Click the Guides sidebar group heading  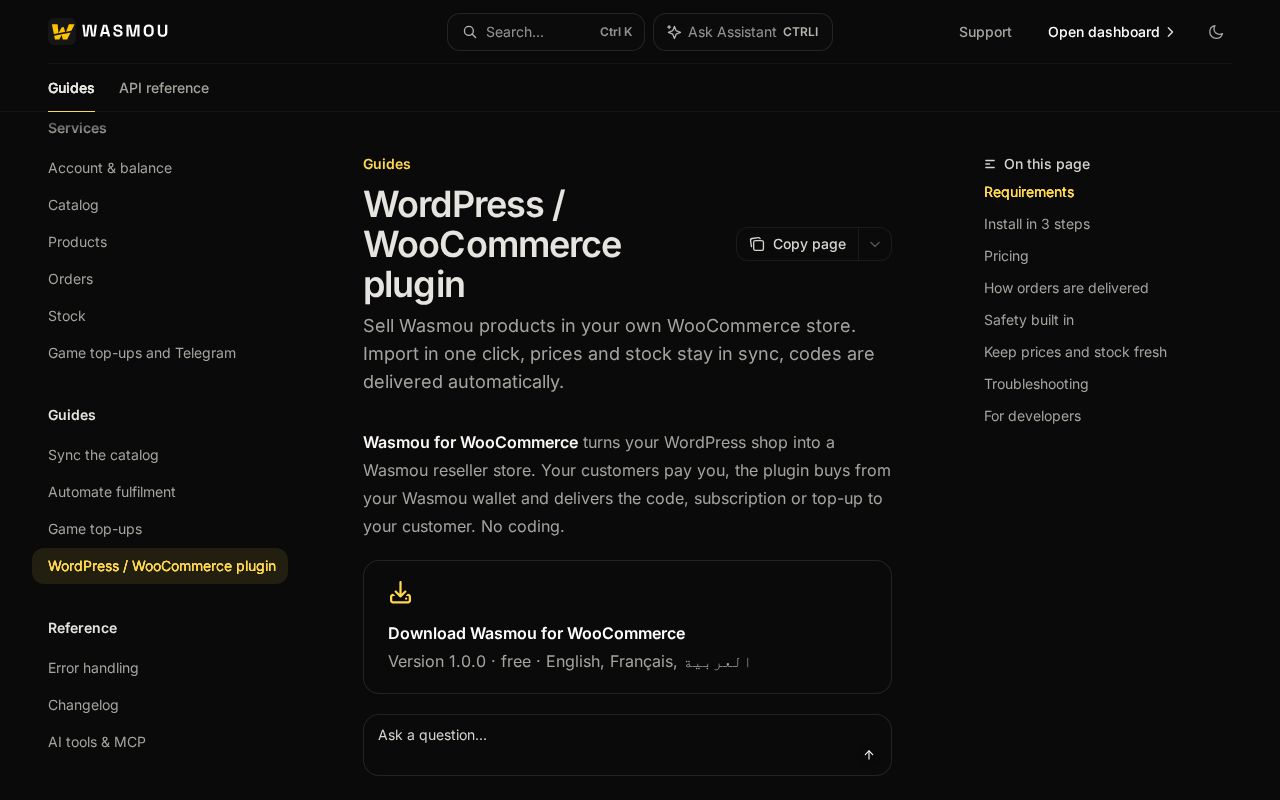click(72, 415)
